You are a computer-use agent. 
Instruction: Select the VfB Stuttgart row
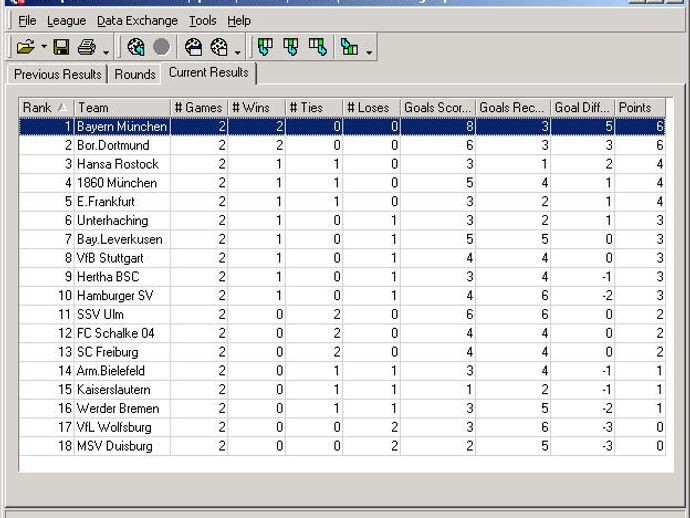(x=342, y=258)
